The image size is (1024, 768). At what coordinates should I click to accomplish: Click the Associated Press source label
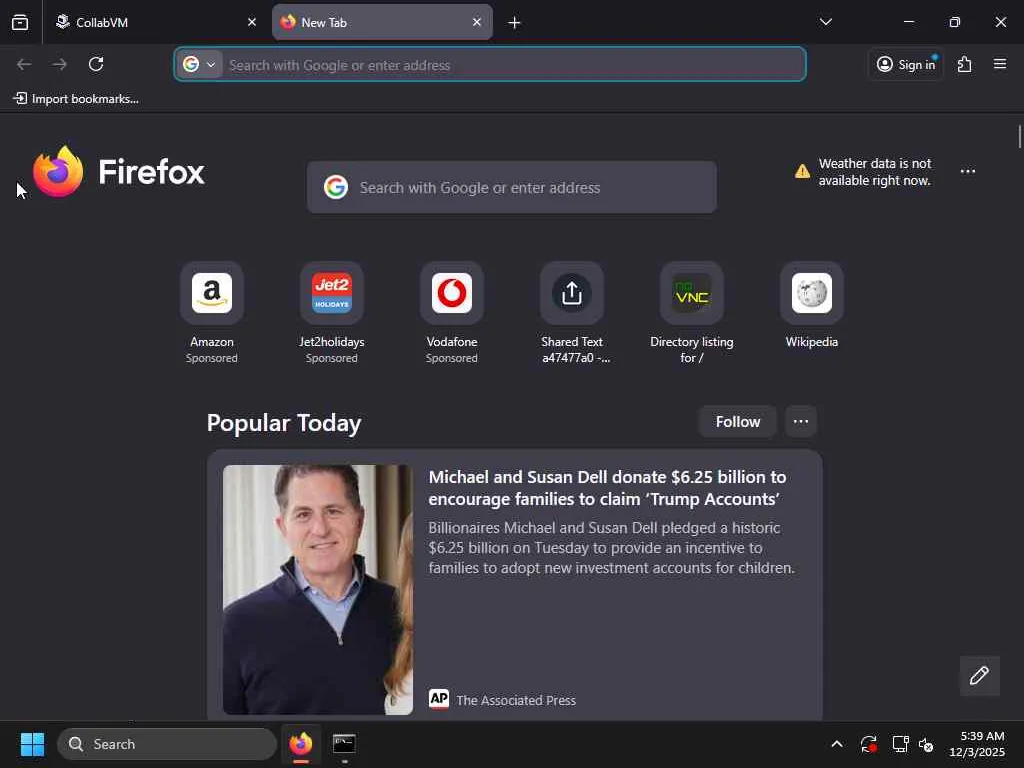(516, 700)
